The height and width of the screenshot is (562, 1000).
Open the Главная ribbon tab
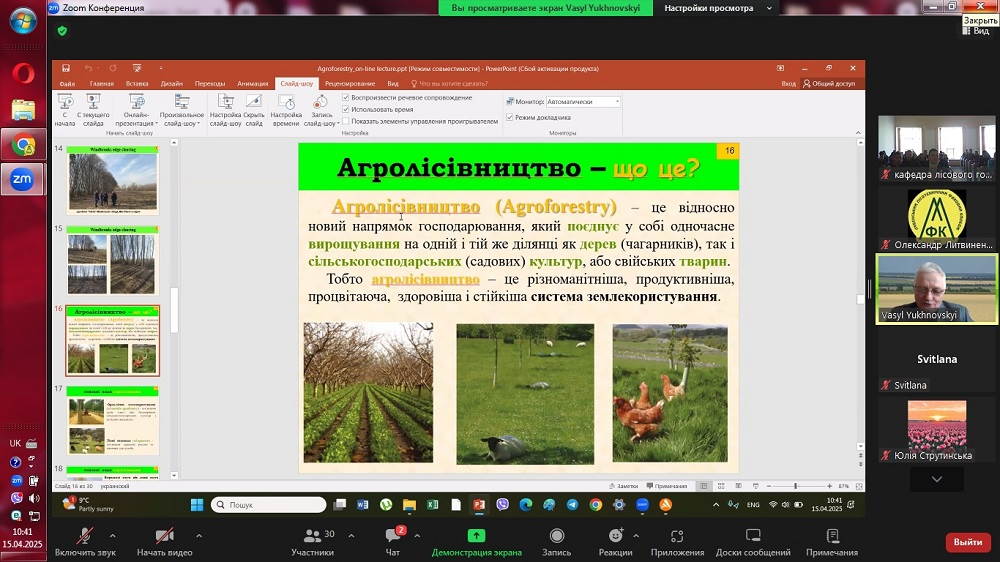[x=101, y=84]
